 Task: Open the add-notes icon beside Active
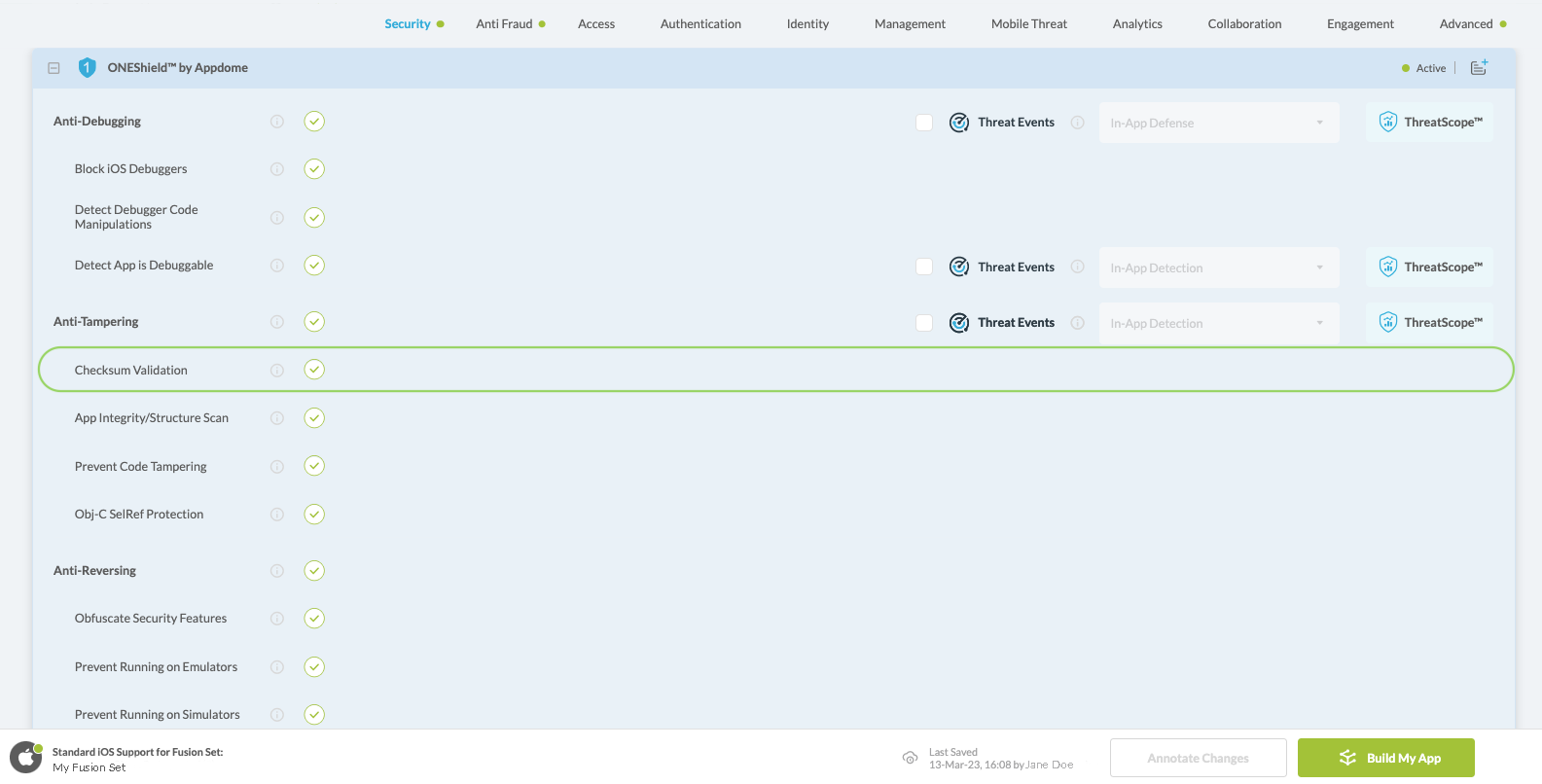(x=1479, y=67)
